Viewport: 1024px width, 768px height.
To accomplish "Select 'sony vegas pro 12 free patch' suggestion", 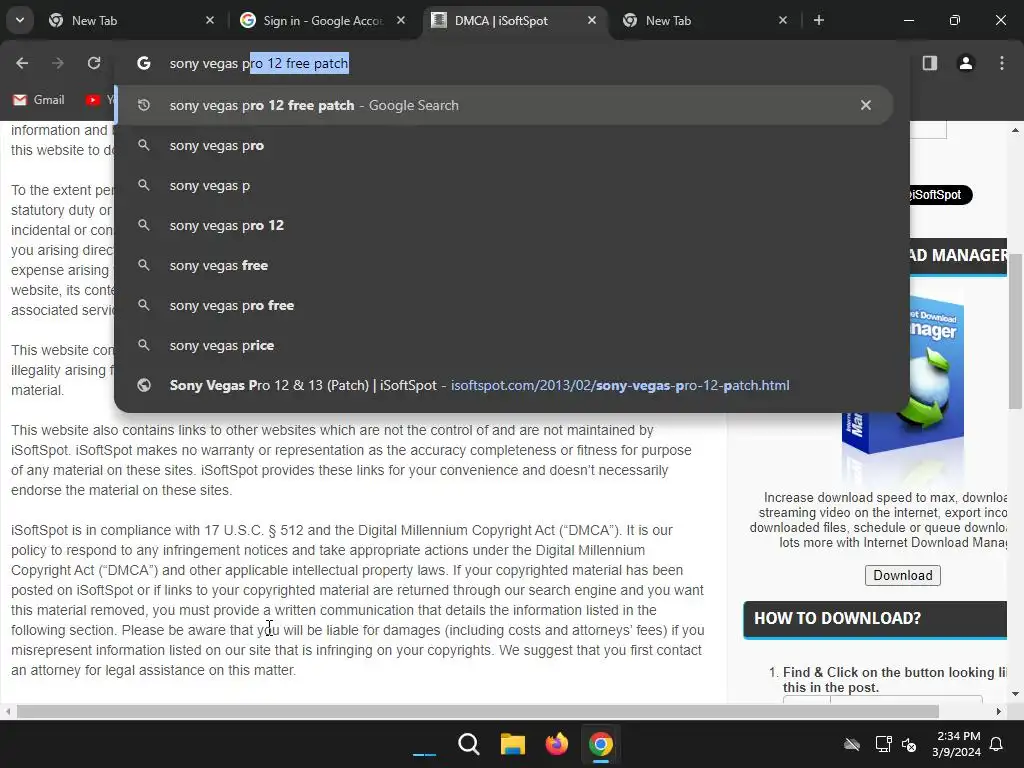I will 504,105.
